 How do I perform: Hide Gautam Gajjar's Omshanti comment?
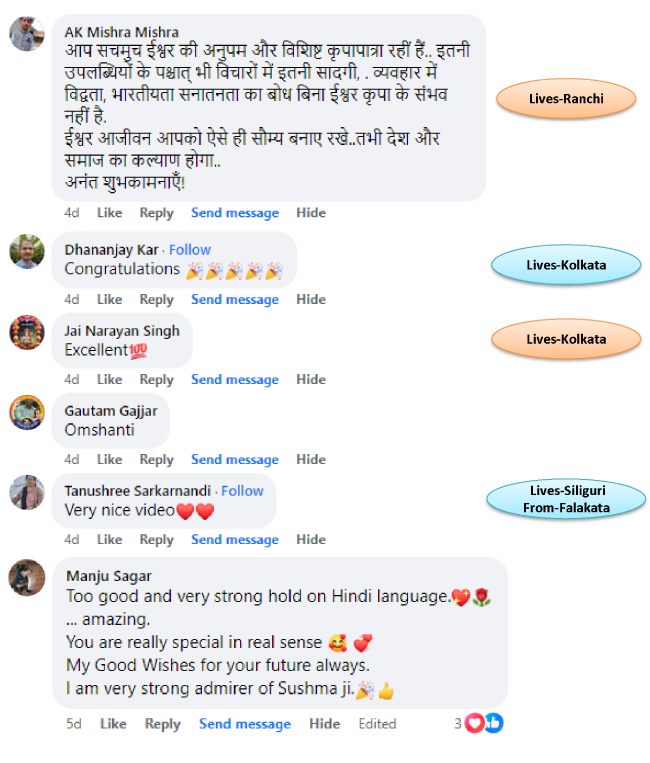tap(311, 459)
